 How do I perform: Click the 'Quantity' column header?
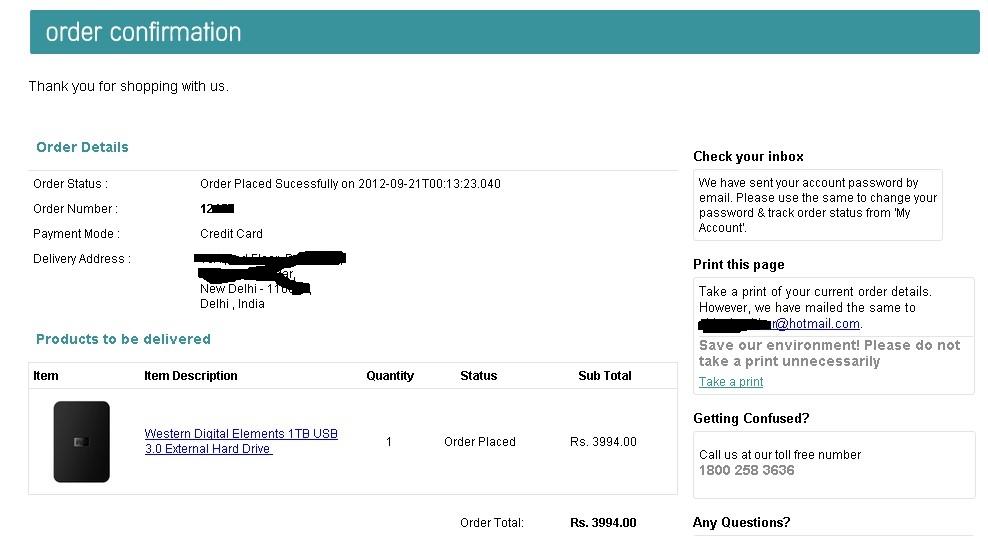pyautogui.click(x=390, y=375)
